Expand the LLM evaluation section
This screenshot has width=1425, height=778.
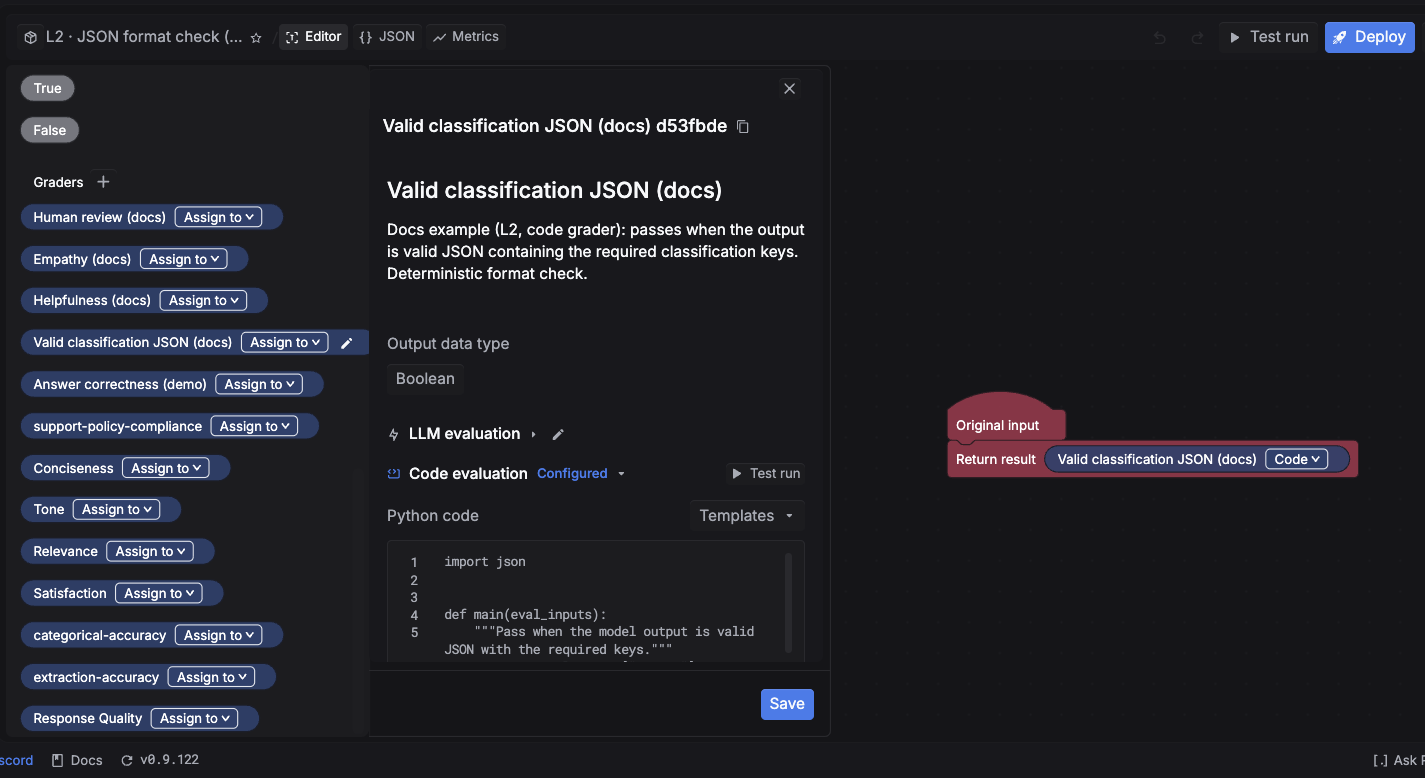point(533,434)
